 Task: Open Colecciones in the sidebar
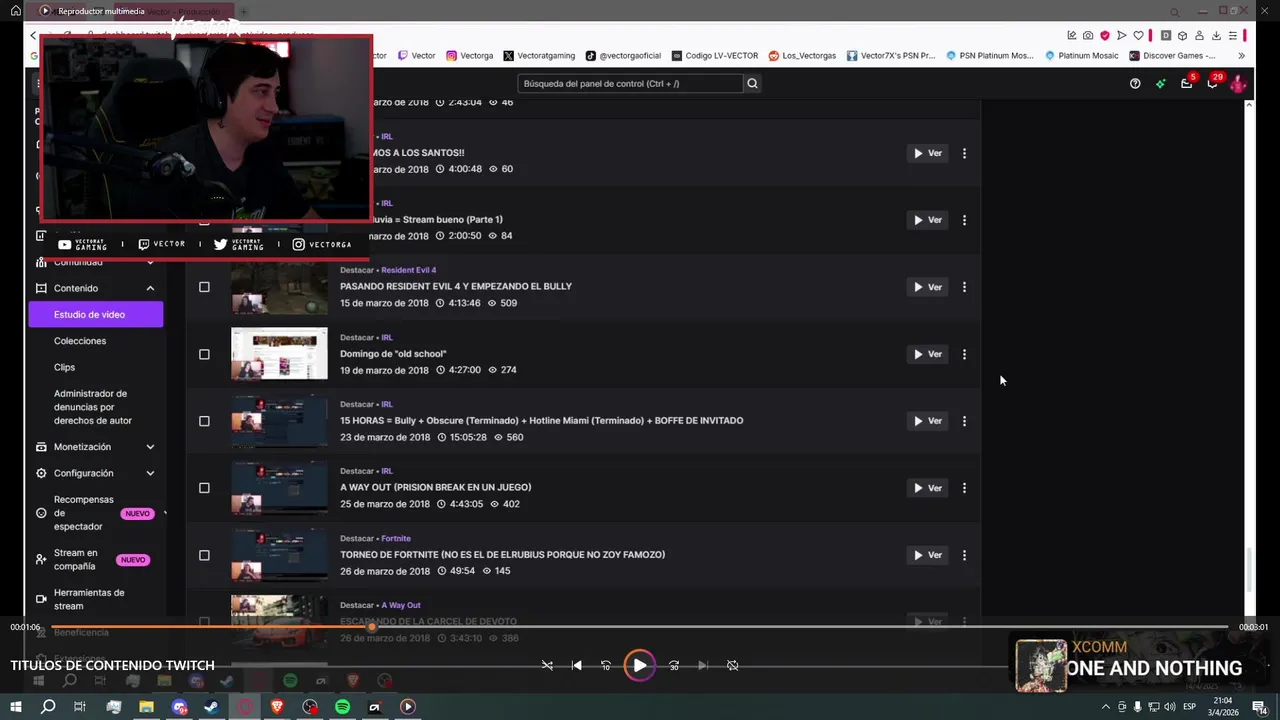(80, 341)
